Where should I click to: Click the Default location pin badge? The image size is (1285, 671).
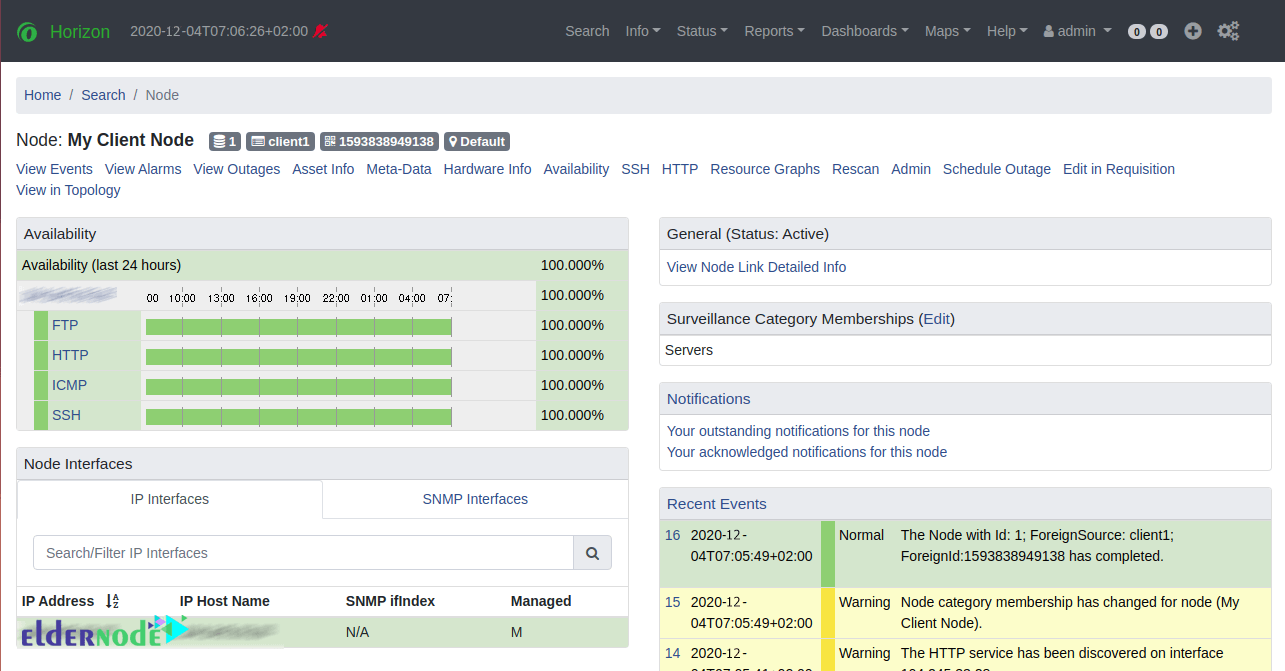tap(476, 141)
